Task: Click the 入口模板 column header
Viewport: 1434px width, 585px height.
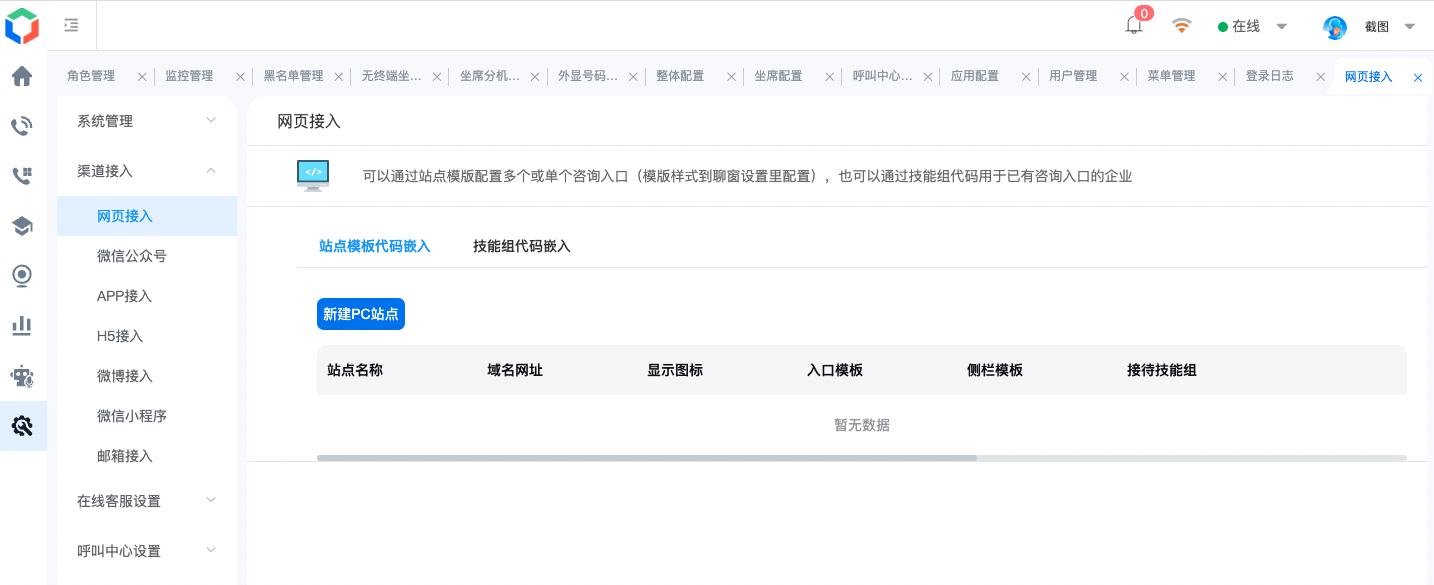Action: 835,370
